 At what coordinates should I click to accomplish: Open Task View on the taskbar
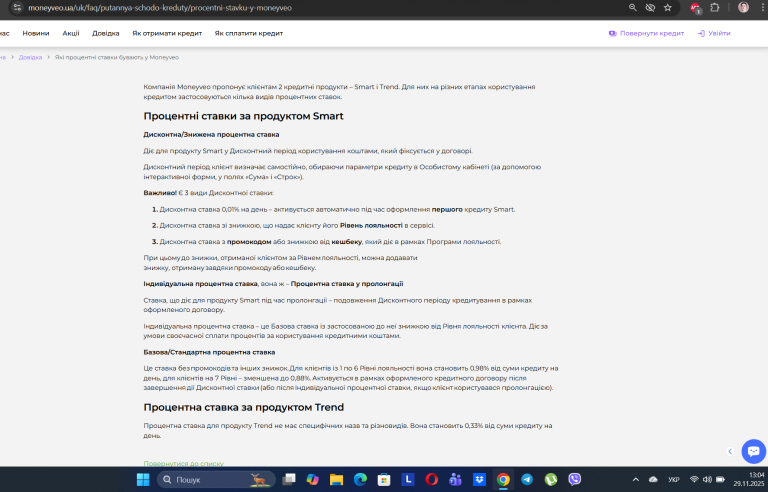pyautogui.click(x=289, y=479)
